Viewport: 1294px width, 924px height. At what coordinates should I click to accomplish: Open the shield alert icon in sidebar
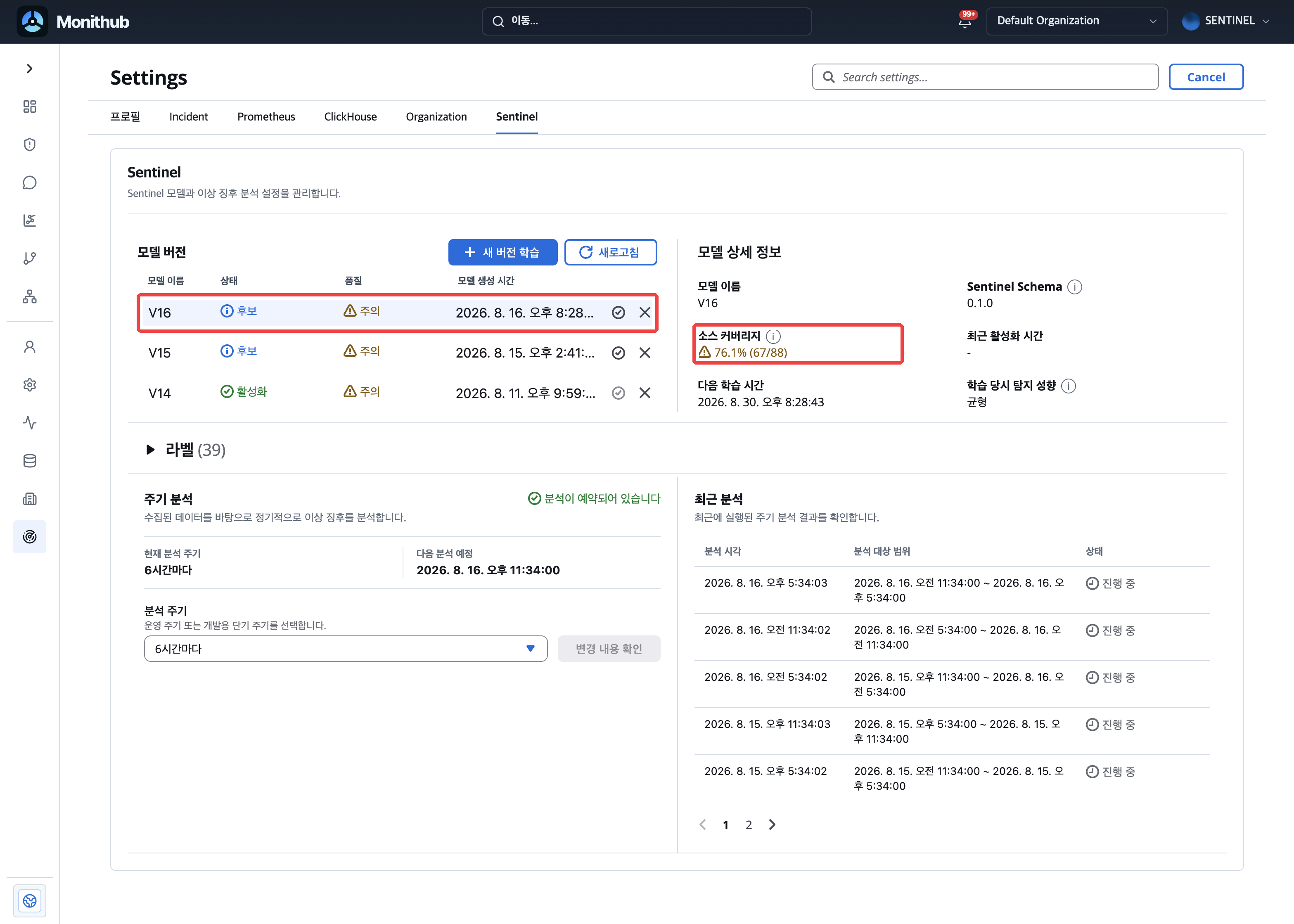[x=30, y=145]
